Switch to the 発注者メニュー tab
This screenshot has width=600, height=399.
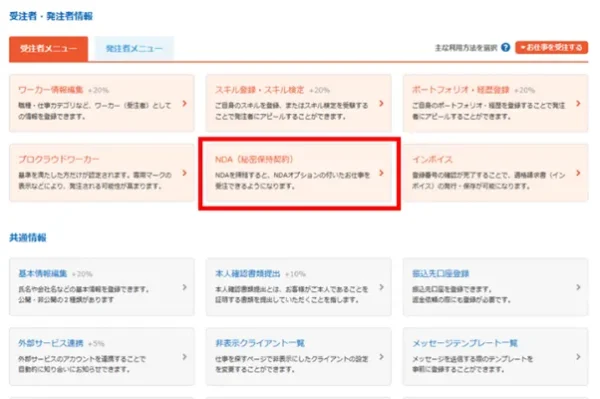point(134,49)
